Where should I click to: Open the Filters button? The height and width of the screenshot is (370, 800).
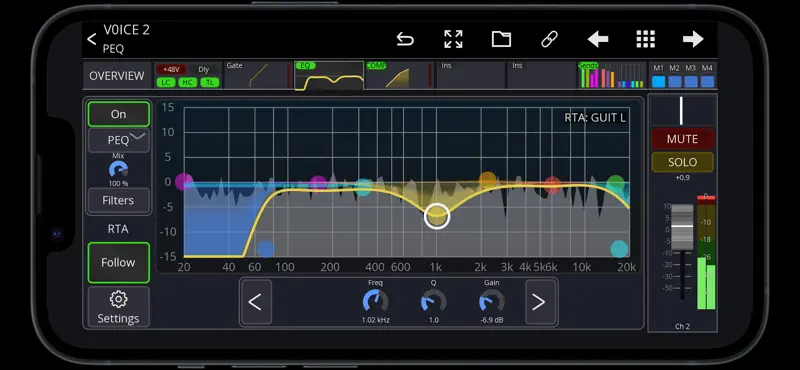[x=118, y=201]
